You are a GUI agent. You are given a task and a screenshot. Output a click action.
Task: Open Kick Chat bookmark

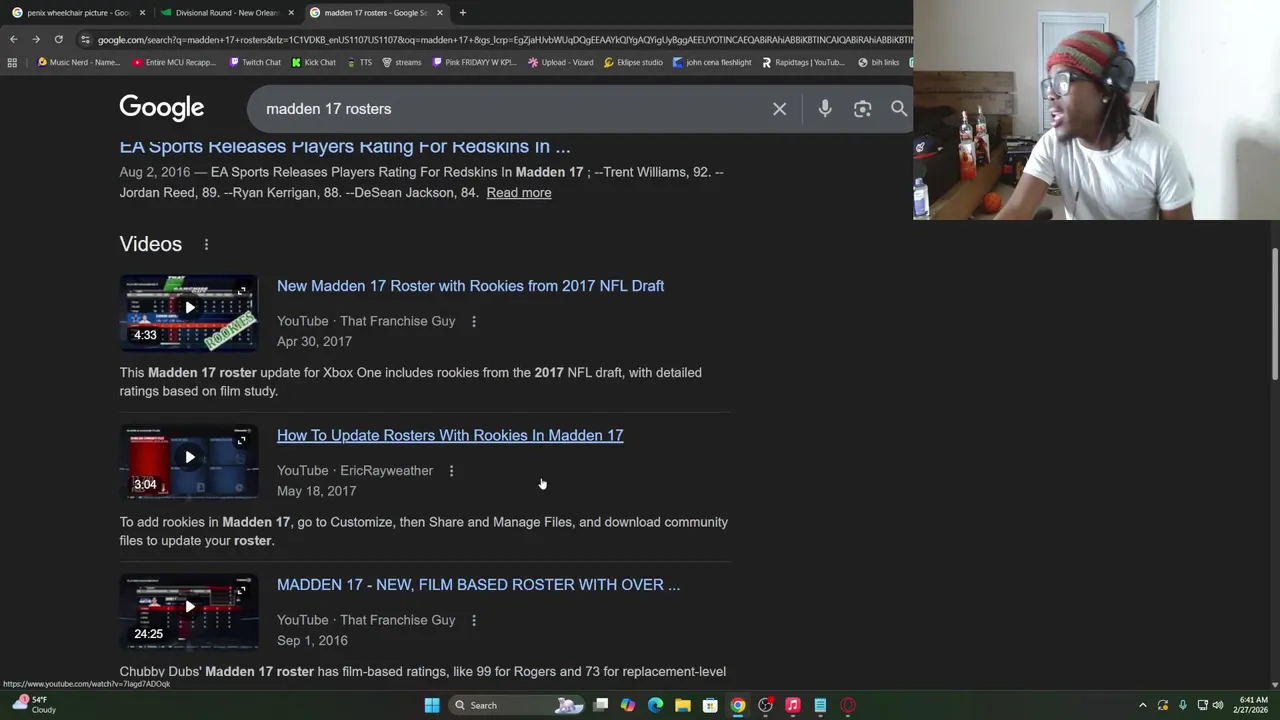click(x=313, y=62)
